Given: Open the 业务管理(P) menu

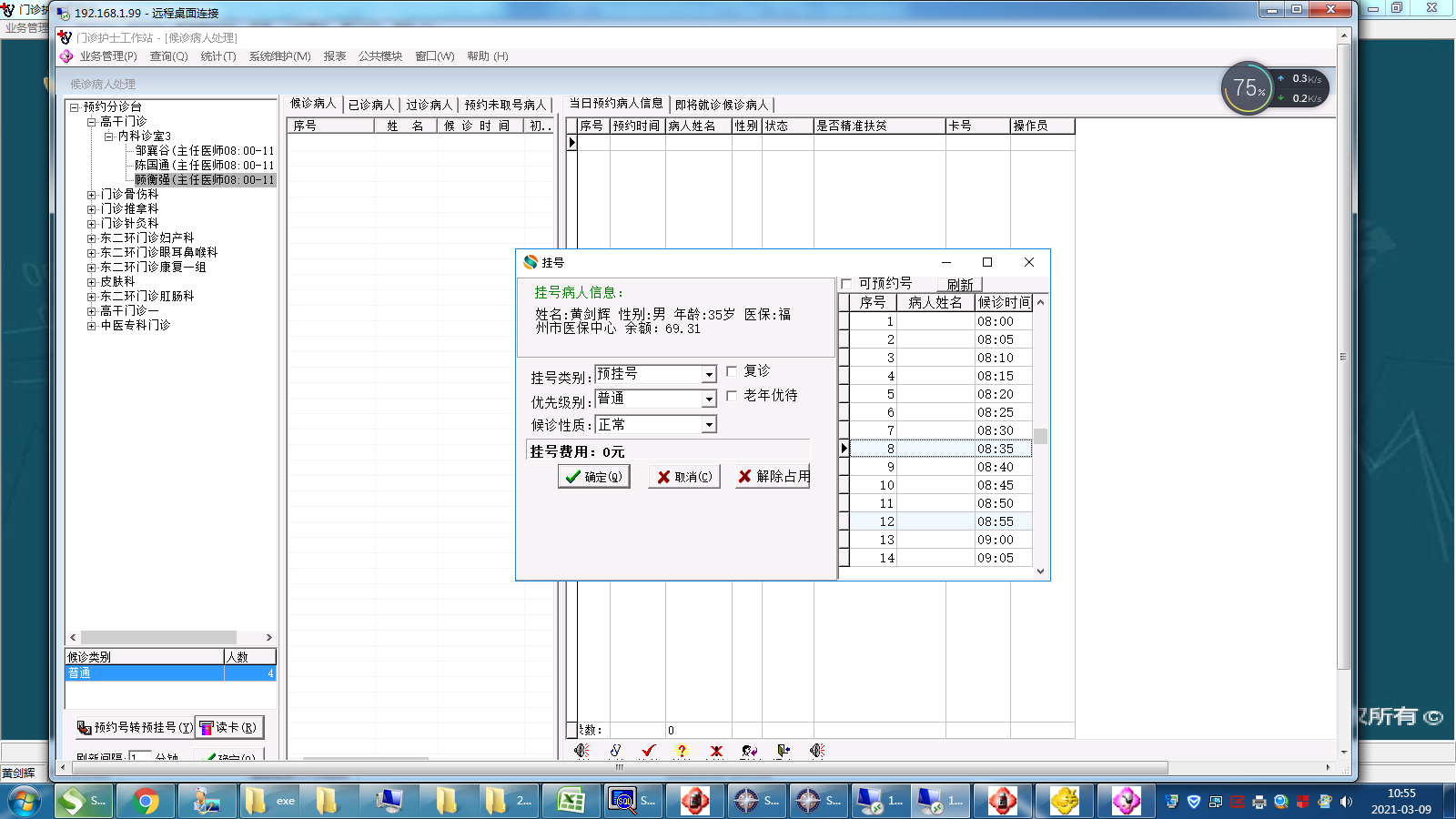Looking at the screenshot, I should click(107, 56).
